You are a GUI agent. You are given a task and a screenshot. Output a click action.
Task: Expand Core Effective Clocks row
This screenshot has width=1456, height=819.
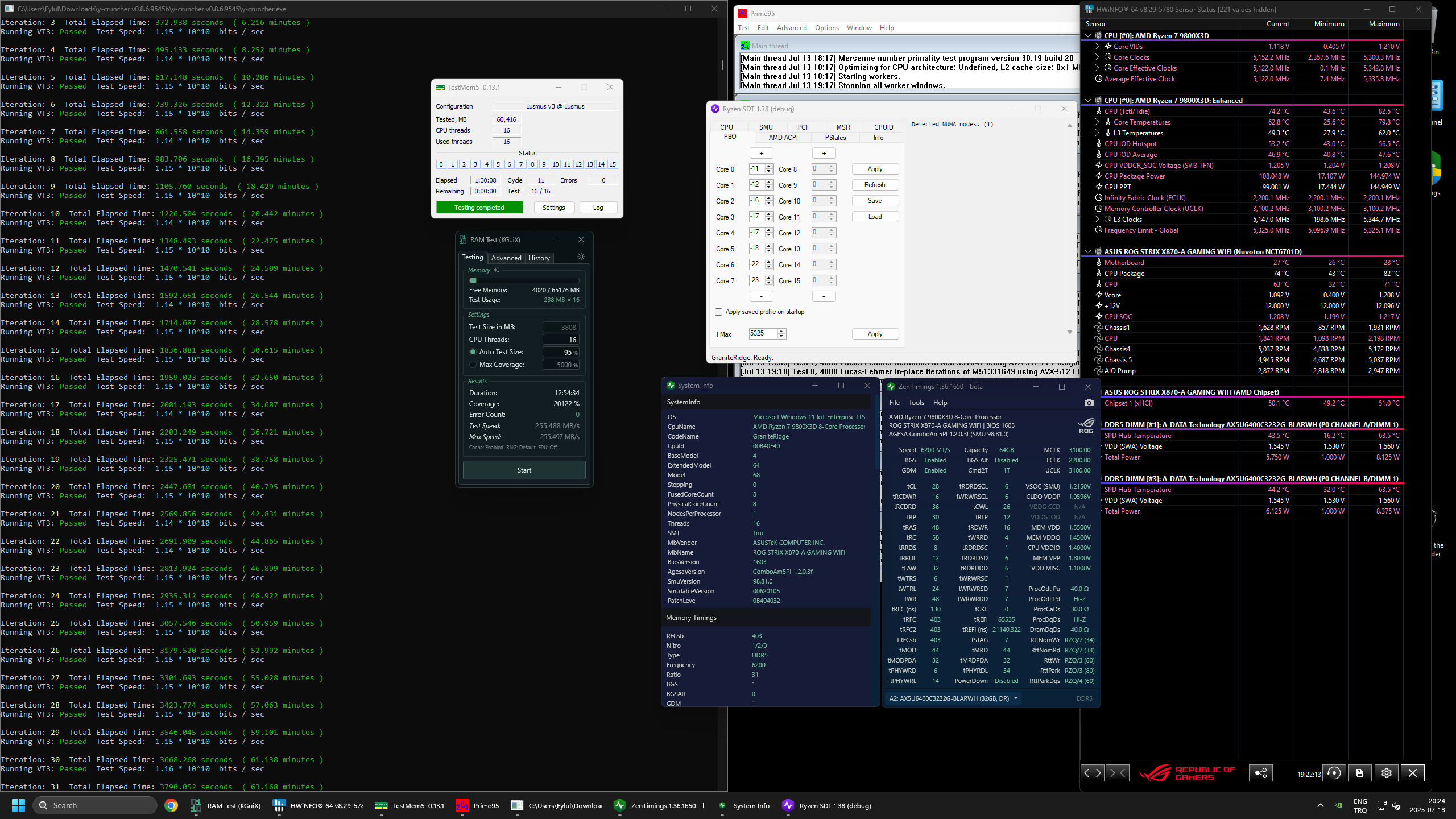coord(1097,68)
